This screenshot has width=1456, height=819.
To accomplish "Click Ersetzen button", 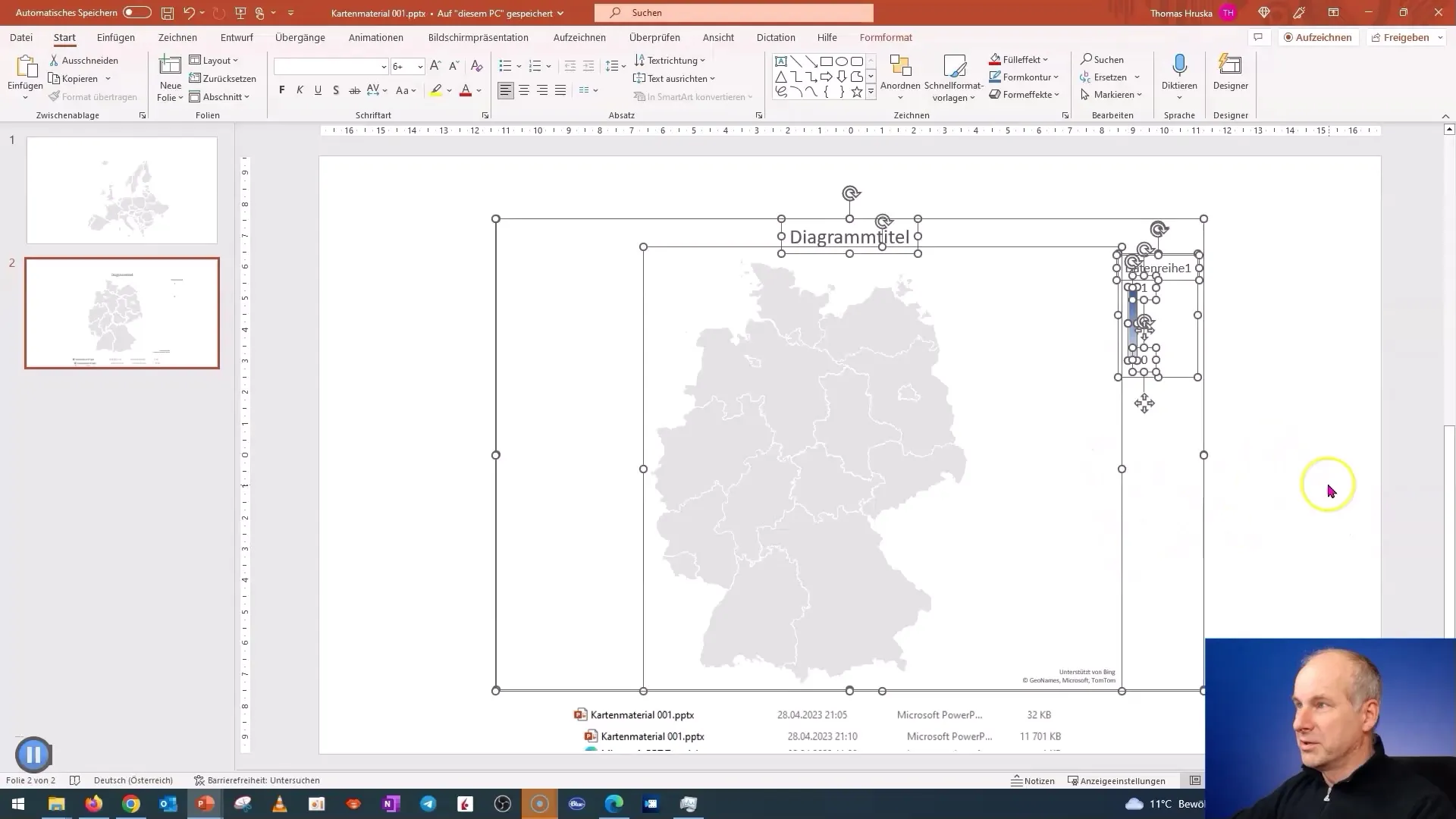I will coord(1109,77).
